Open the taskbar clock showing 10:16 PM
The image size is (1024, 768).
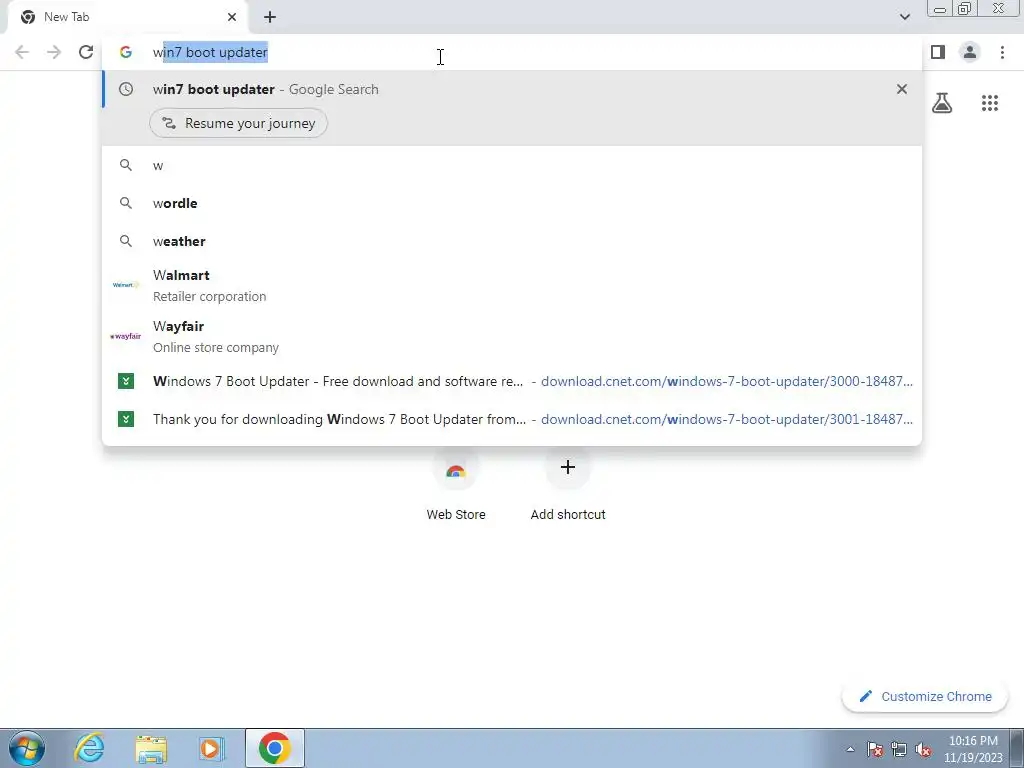point(973,749)
